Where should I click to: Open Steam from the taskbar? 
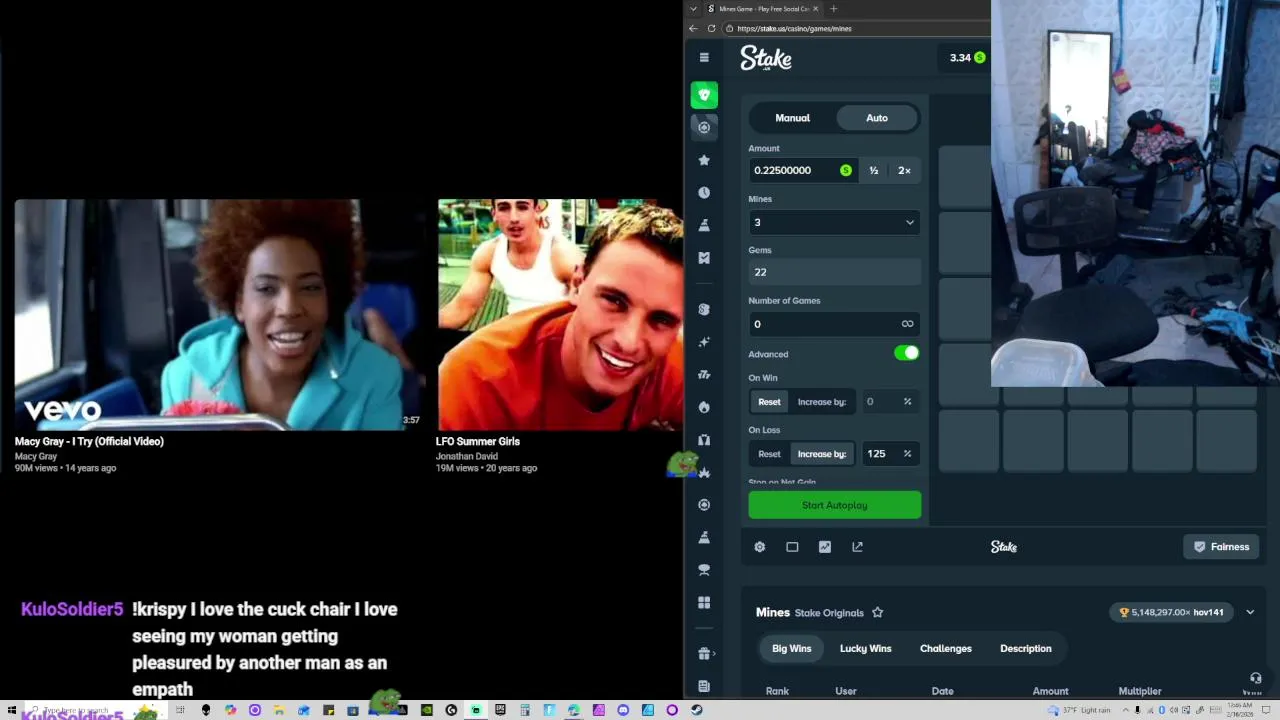pyautogui.click(x=696, y=710)
